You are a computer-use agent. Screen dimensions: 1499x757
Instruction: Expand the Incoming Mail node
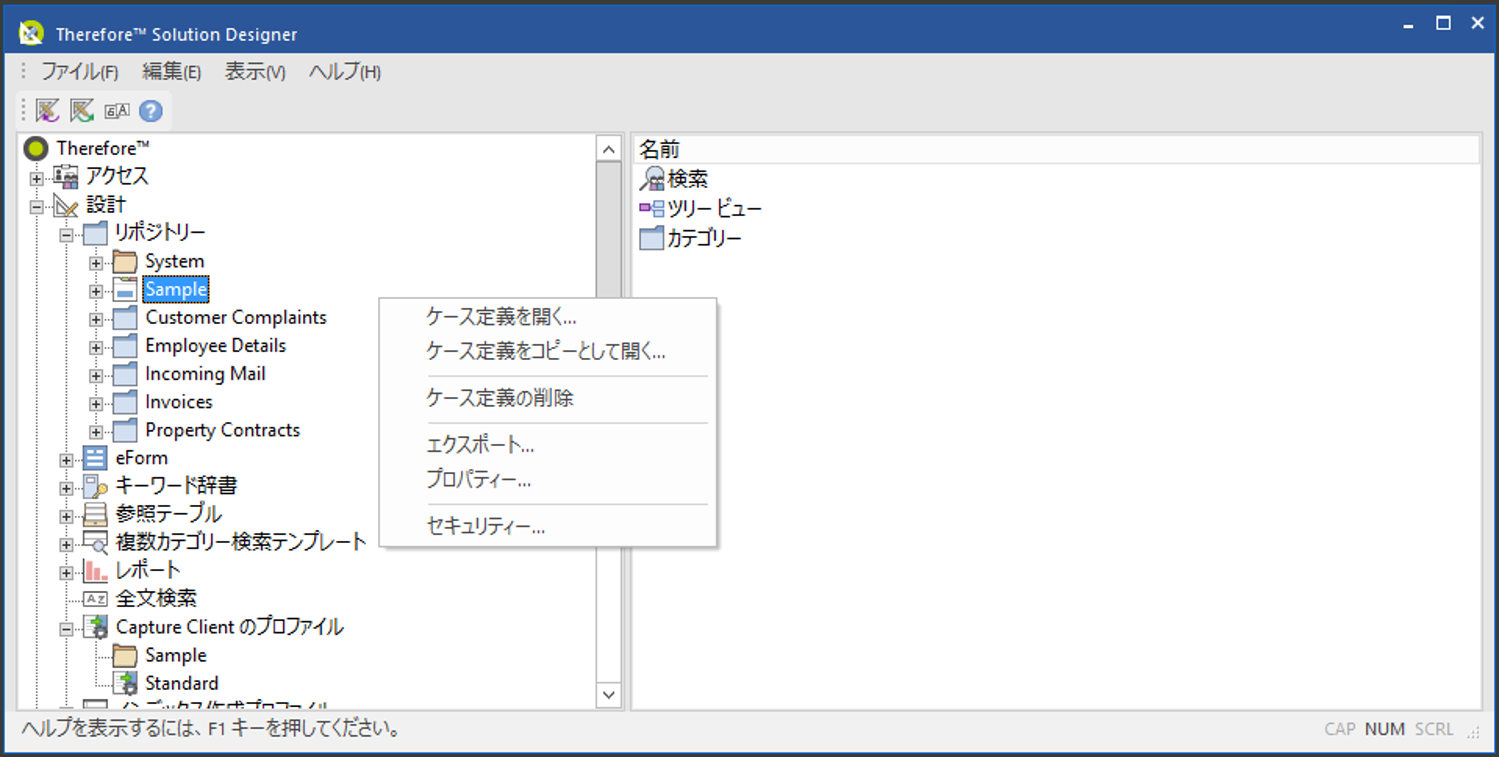pyautogui.click(x=96, y=375)
